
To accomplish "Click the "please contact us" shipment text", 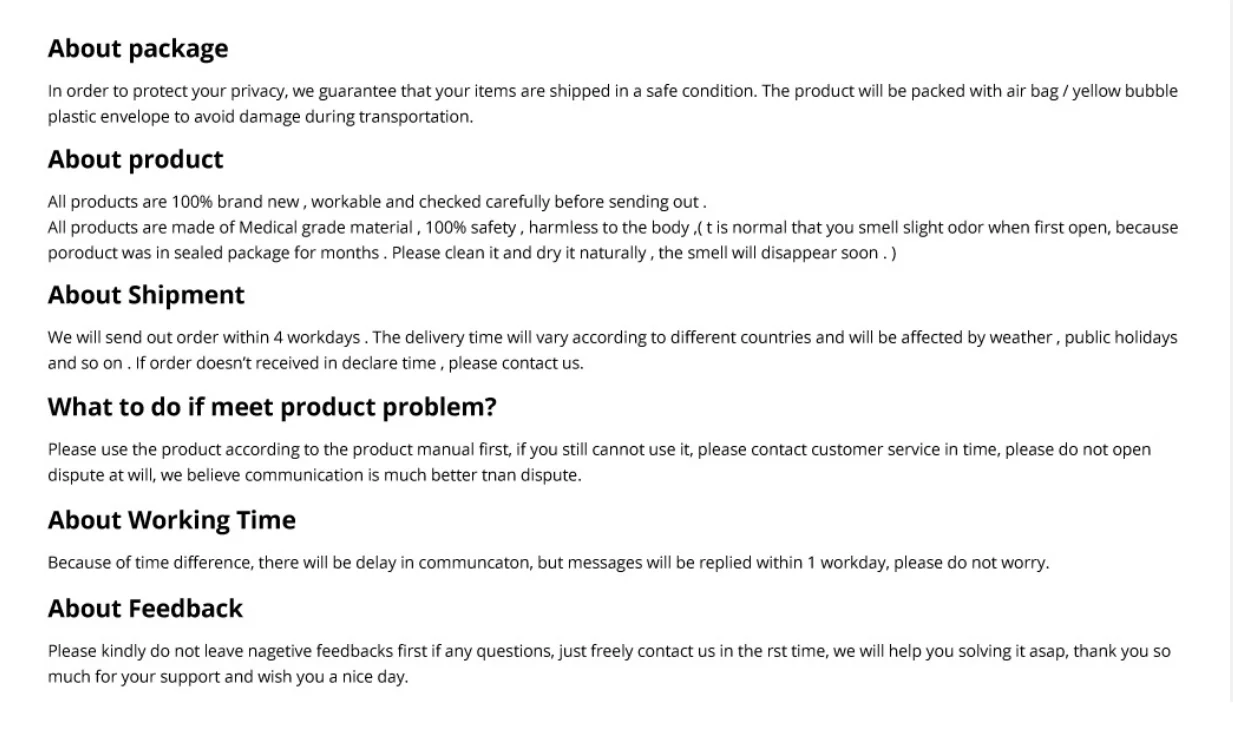I will (x=515, y=363).
